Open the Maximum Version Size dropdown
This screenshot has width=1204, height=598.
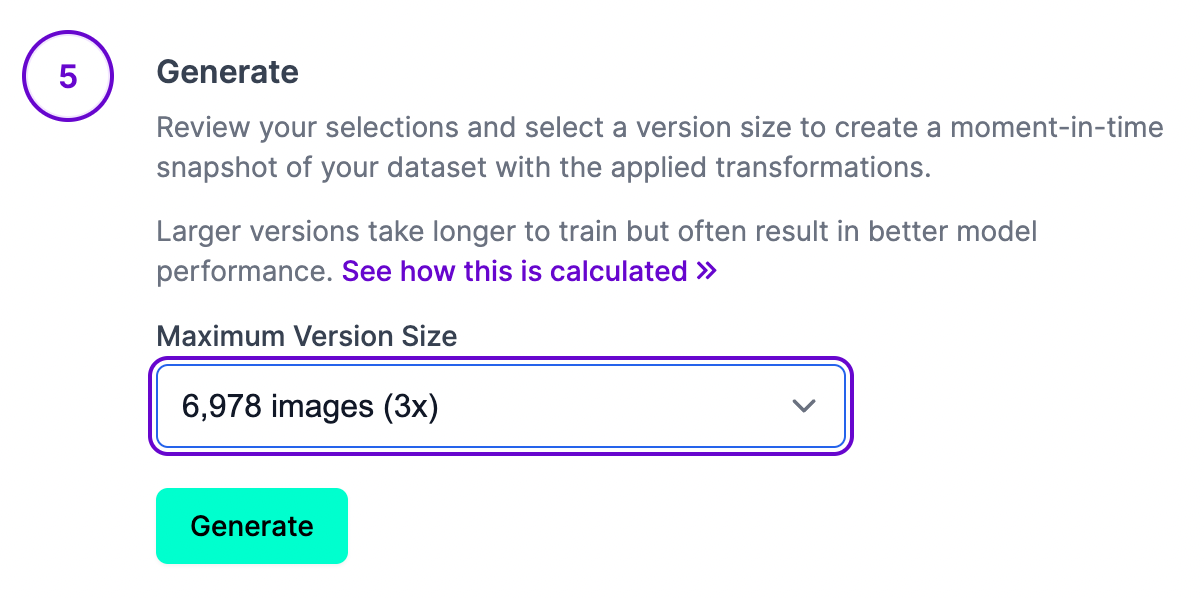point(500,406)
